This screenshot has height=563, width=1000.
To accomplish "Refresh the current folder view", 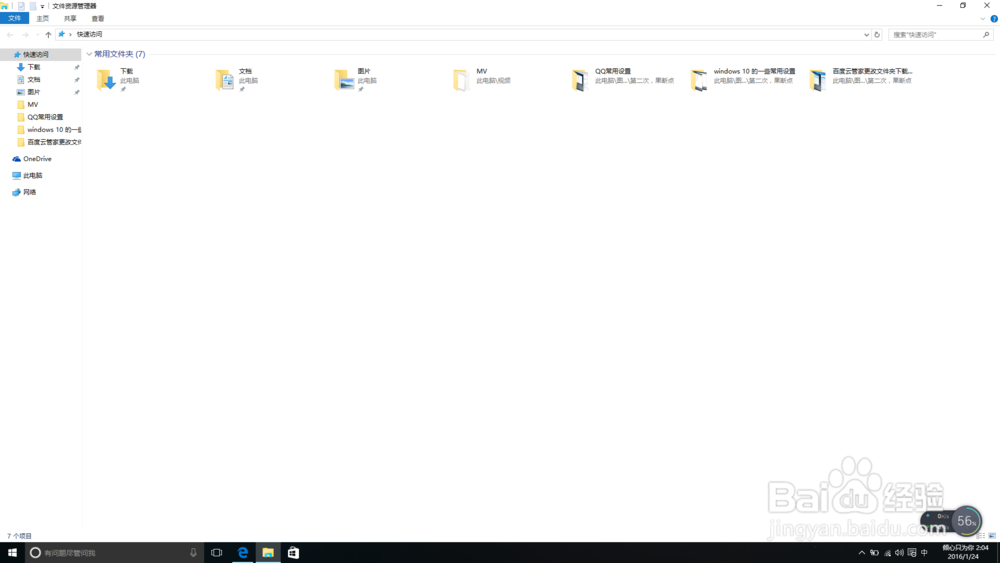I will tap(877, 34).
